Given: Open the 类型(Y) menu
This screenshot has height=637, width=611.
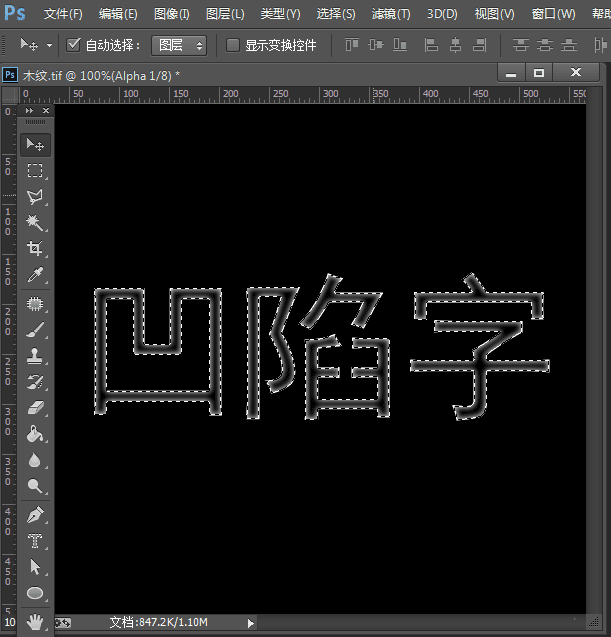Looking at the screenshot, I should point(280,14).
